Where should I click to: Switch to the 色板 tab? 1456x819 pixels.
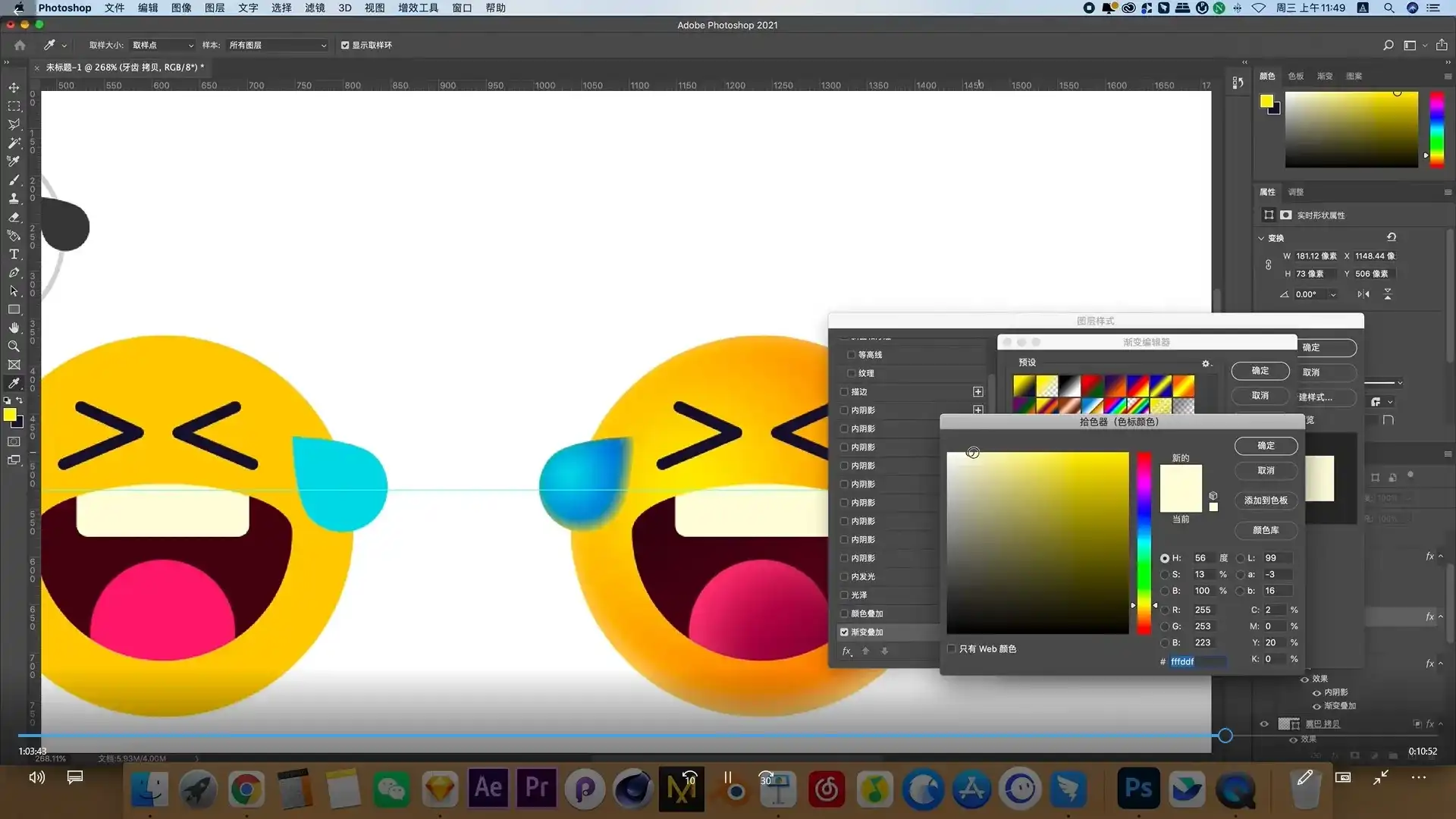(x=1296, y=76)
